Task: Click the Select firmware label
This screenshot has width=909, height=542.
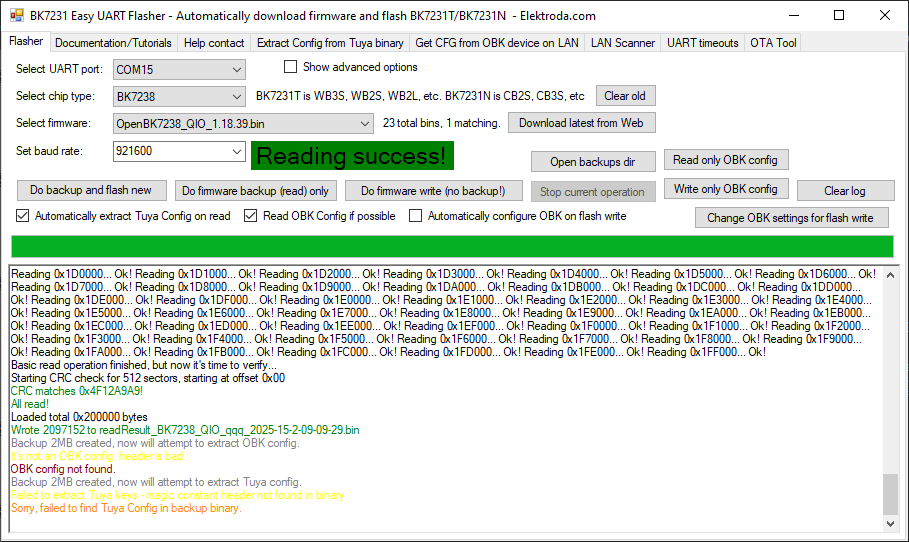Action: 53,123
